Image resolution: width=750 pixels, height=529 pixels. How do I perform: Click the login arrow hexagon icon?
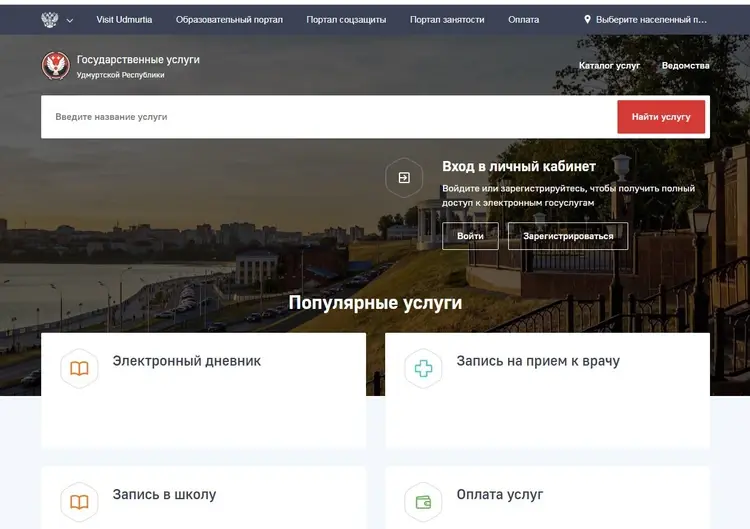coord(404,177)
